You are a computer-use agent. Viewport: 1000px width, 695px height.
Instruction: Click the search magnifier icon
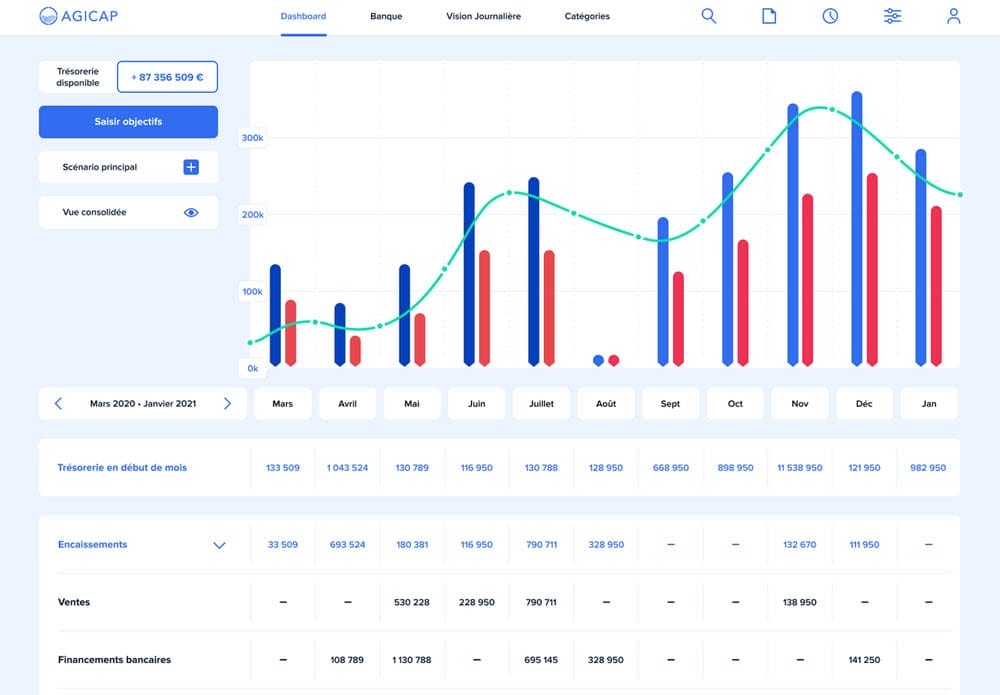pos(709,16)
